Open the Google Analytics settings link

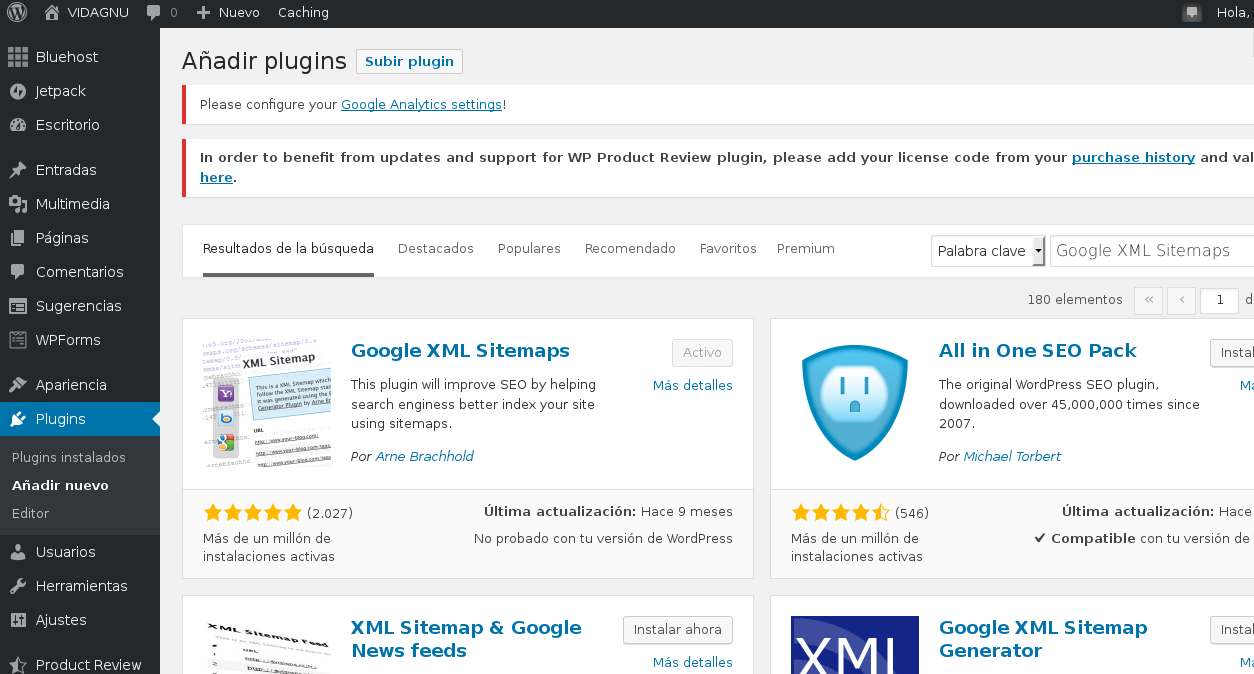[x=421, y=104]
